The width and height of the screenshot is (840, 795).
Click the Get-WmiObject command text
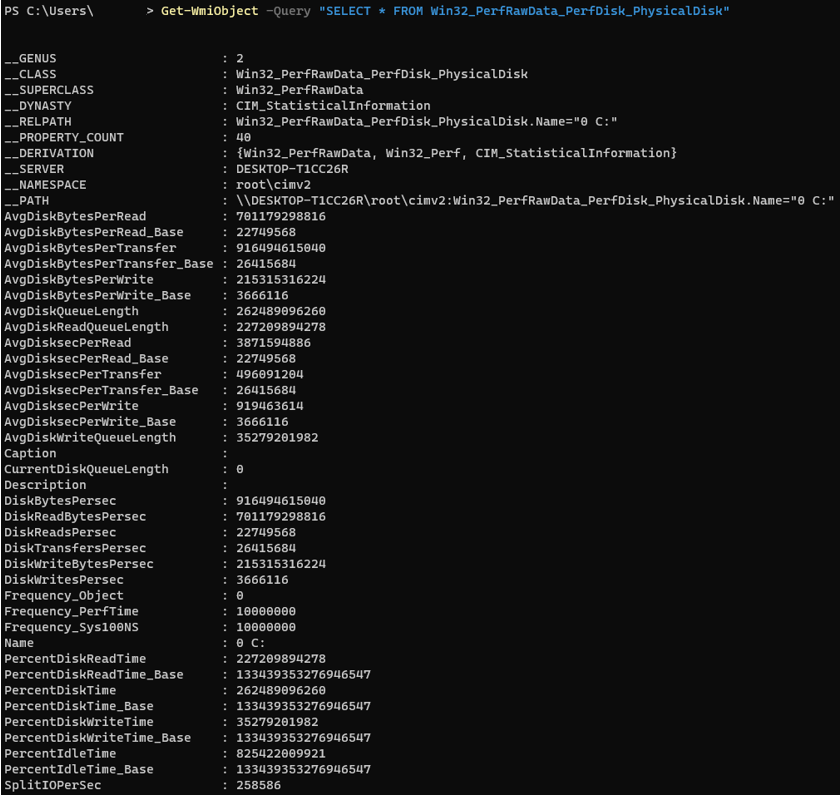209,11
